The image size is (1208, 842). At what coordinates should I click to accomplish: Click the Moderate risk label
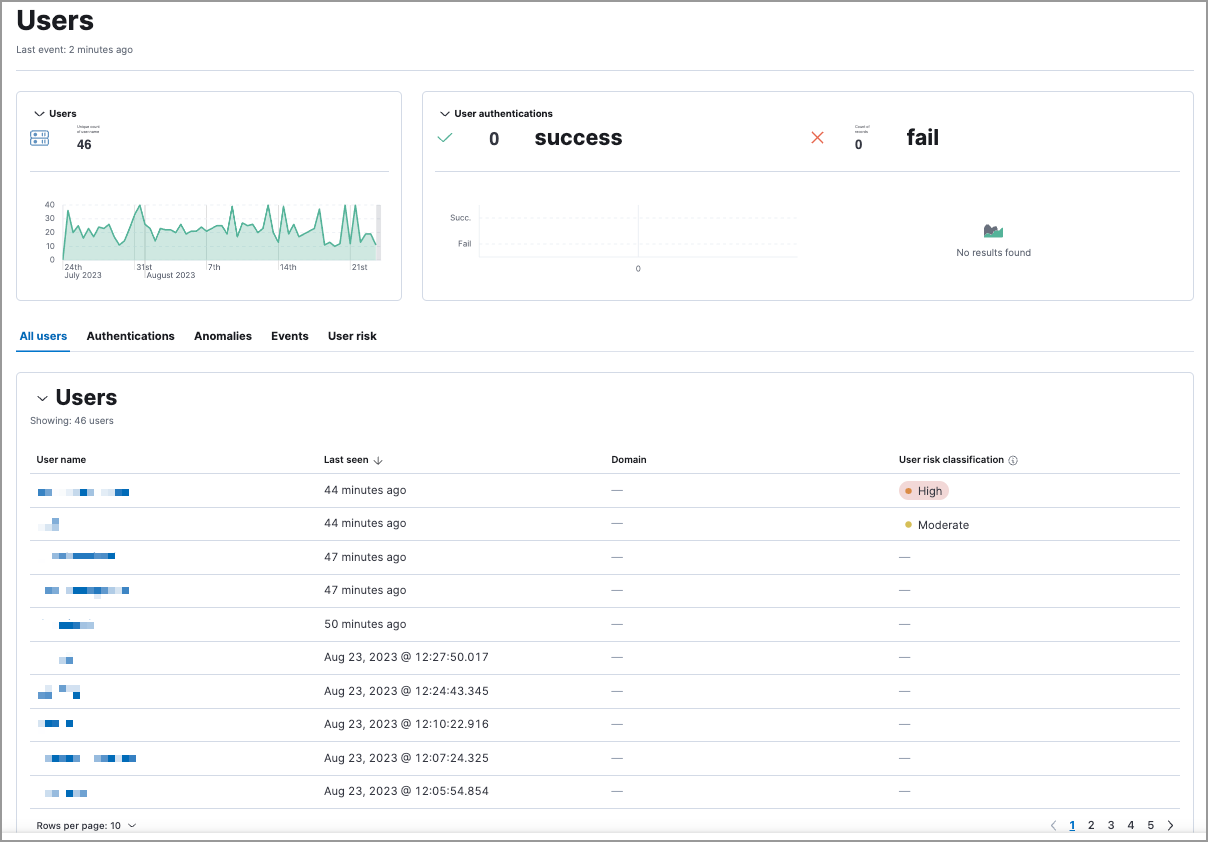[937, 524]
